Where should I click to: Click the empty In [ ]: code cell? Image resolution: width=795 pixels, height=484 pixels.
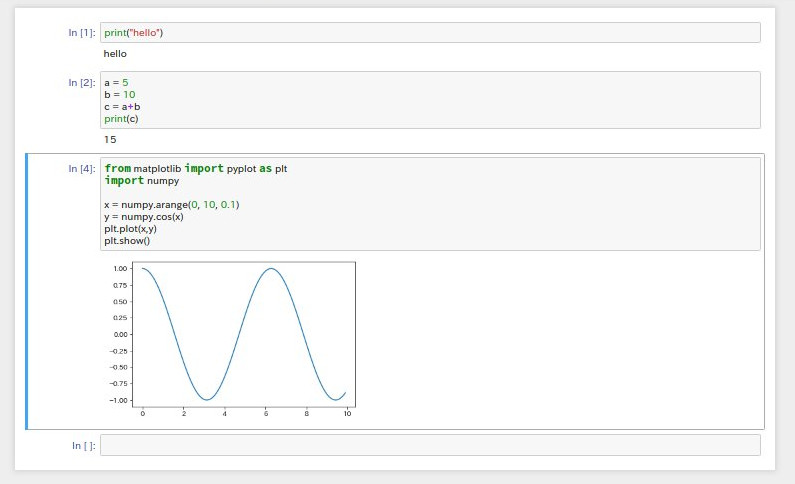click(430, 445)
